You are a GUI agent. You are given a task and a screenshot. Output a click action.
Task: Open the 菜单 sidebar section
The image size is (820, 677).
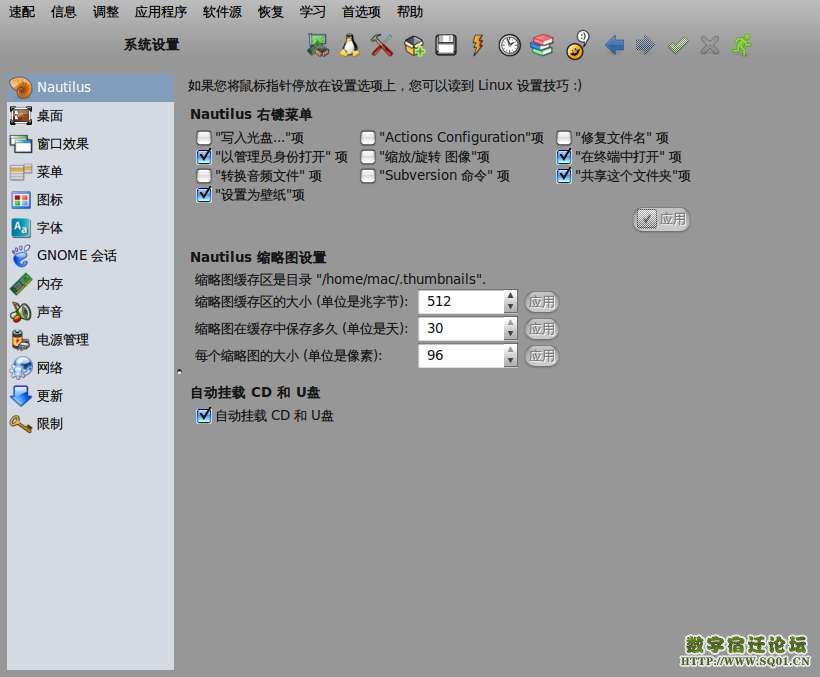point(90,171)
